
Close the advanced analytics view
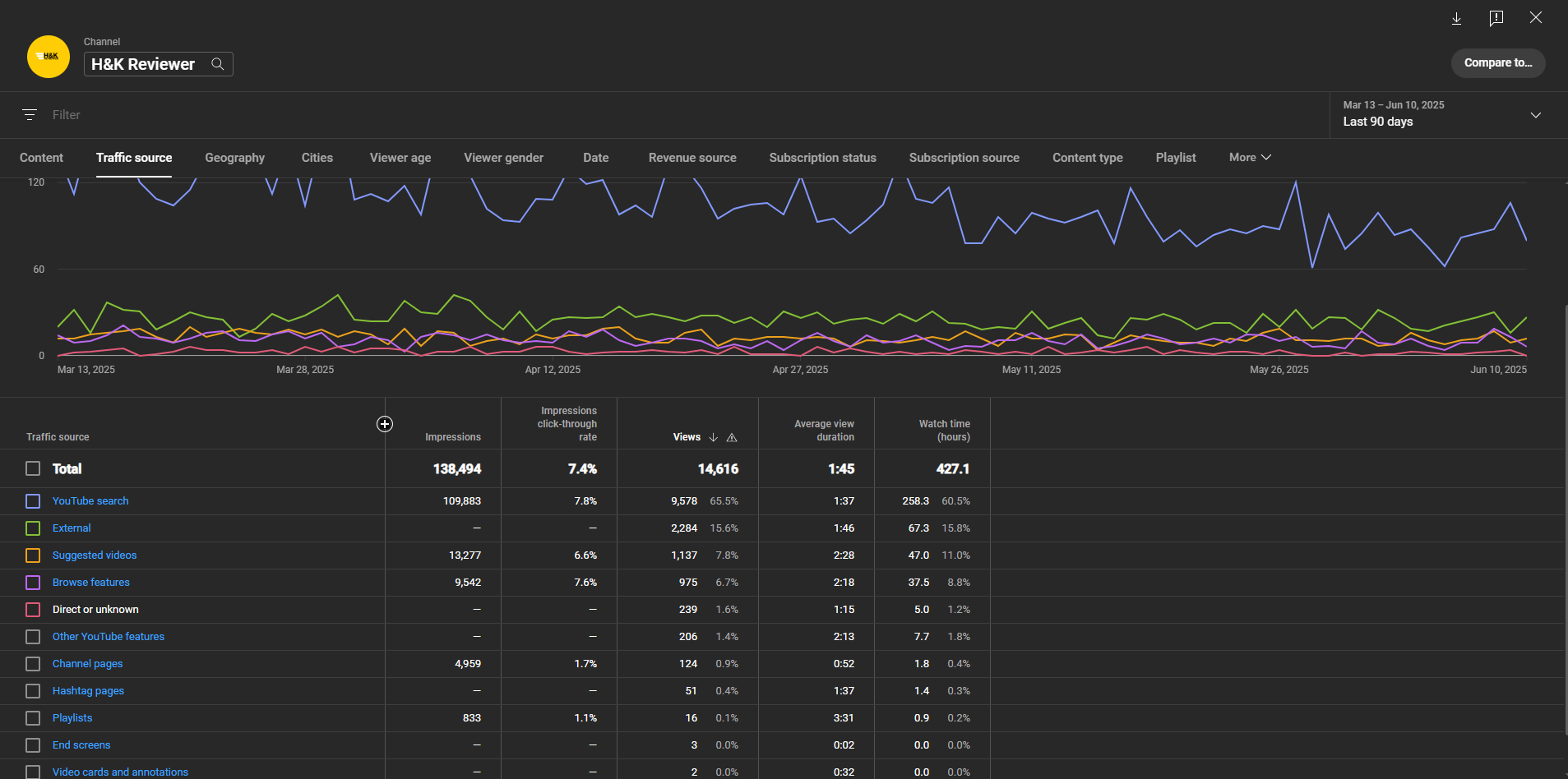coord(1536,17)
